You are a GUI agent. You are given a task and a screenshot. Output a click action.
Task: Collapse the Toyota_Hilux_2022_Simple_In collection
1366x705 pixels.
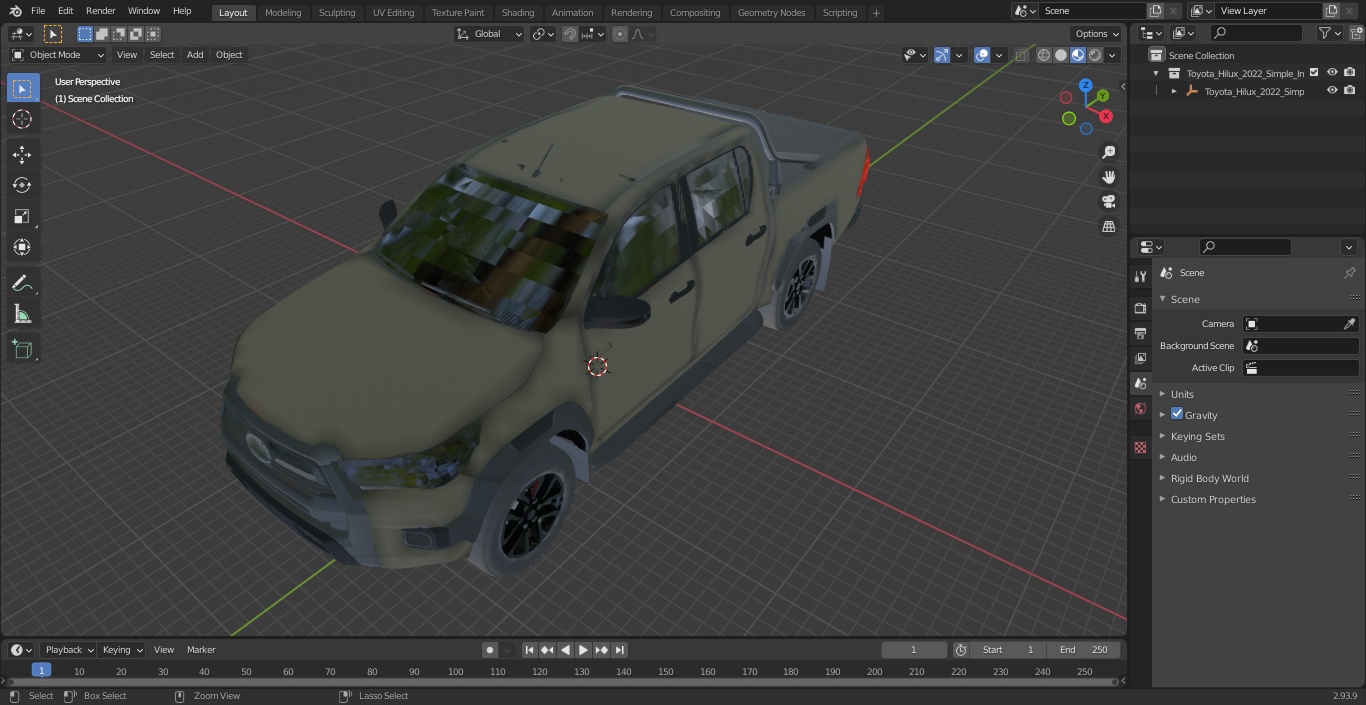(1156, 73)
